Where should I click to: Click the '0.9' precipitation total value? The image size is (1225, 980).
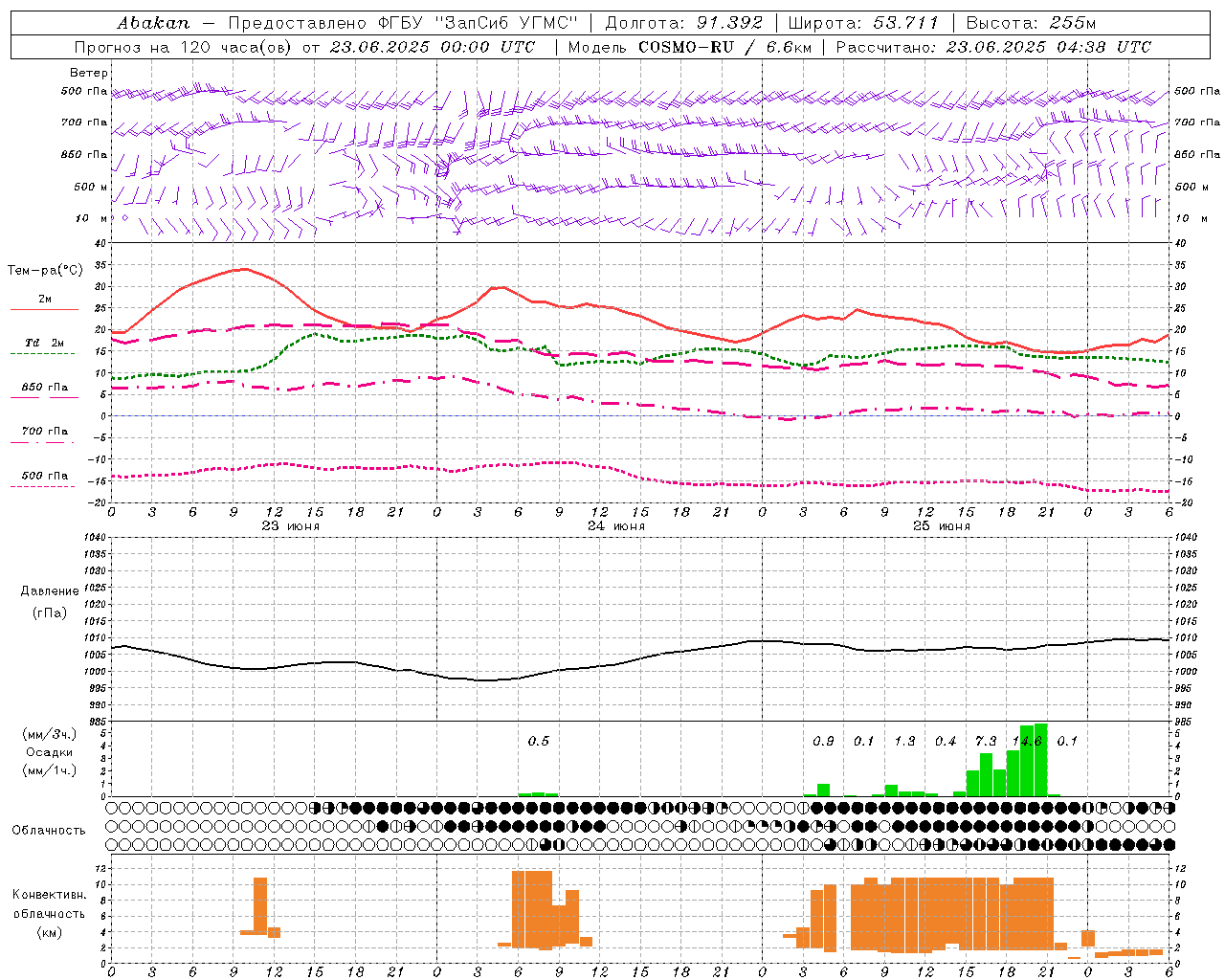click(x=823, y=742)
